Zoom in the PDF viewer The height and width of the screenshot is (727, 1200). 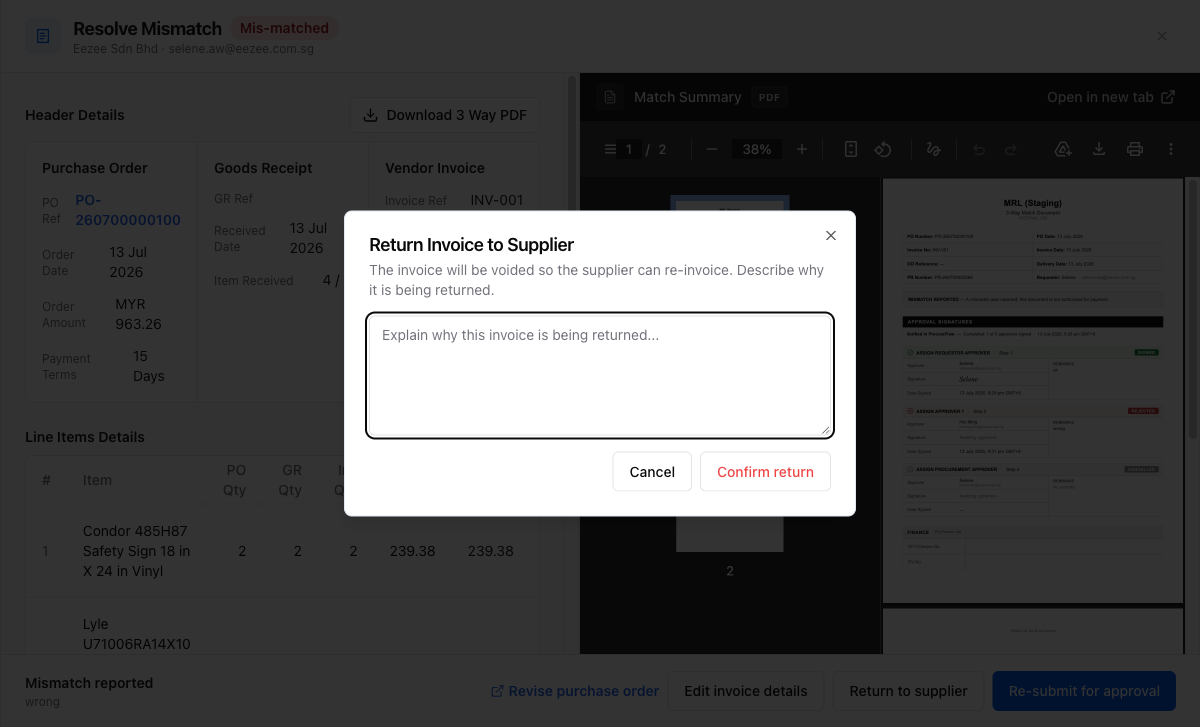click(802, 150)
